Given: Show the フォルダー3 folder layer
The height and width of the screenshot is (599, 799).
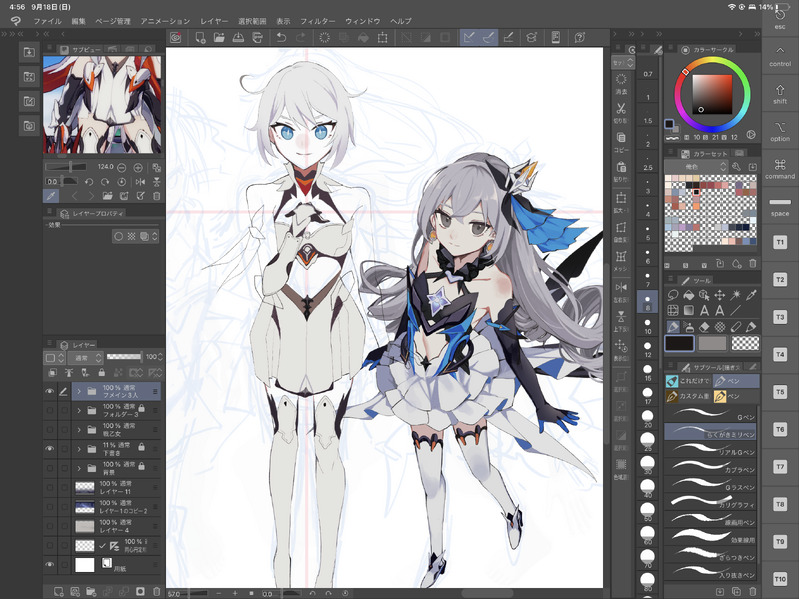Looking at the screenshot, I should point(49,411).
